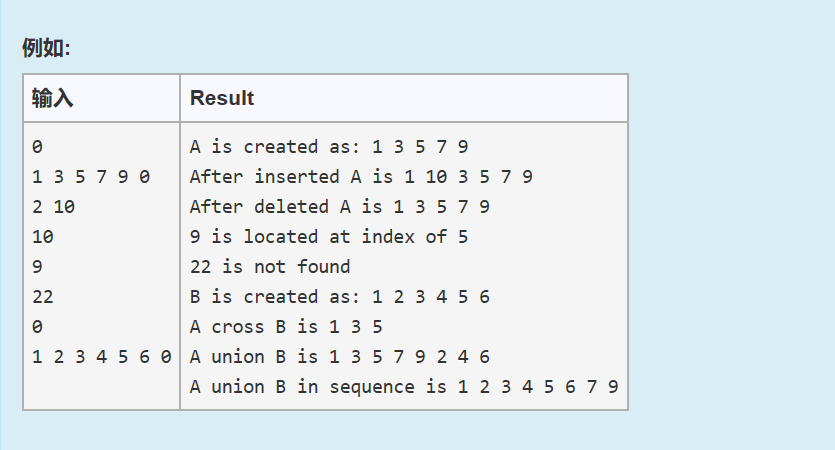
Task: Click the '输入' column header
Action: tap(52, 98)
